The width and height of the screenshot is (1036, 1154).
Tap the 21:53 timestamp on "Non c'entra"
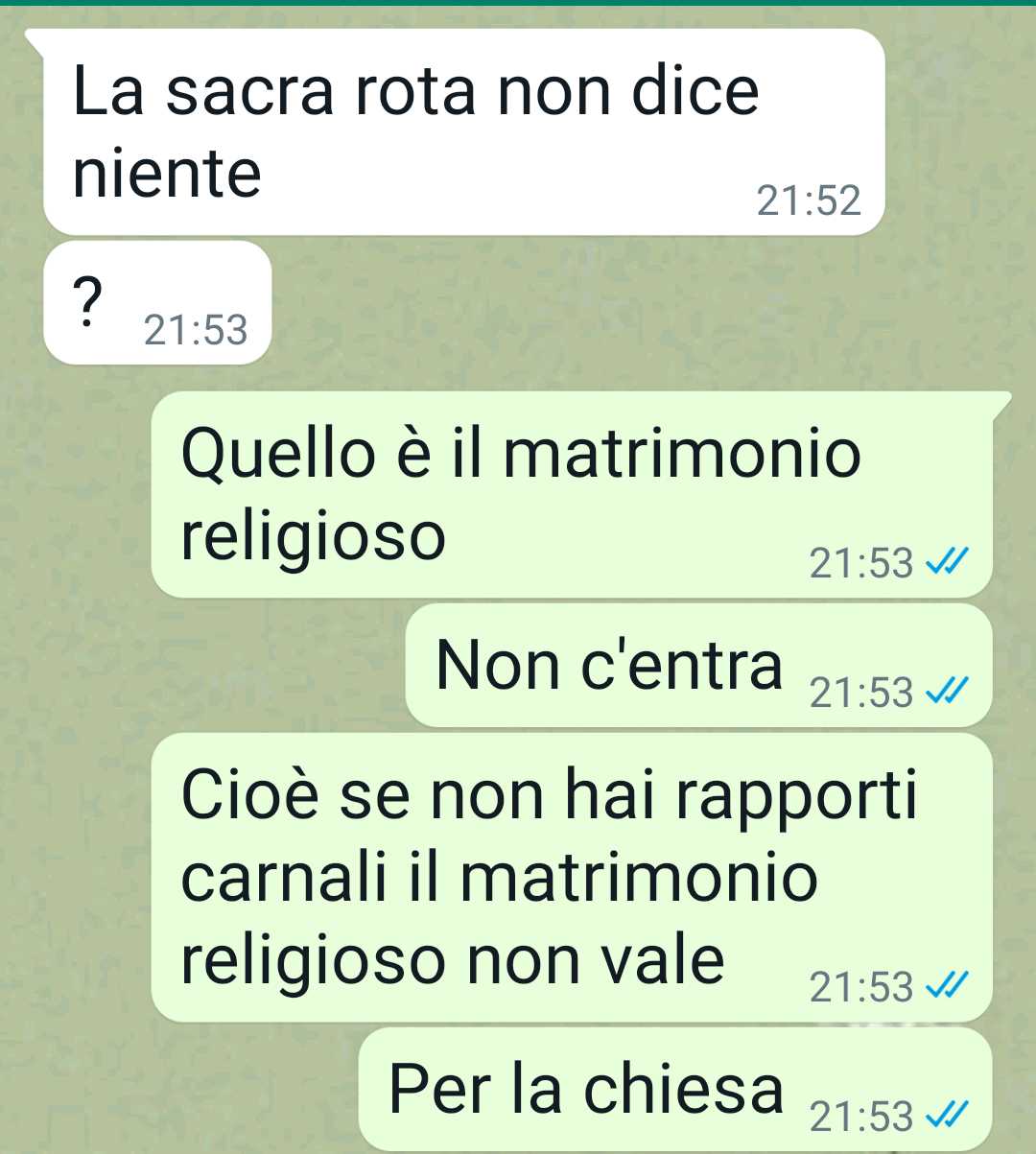tap(861, 692)
